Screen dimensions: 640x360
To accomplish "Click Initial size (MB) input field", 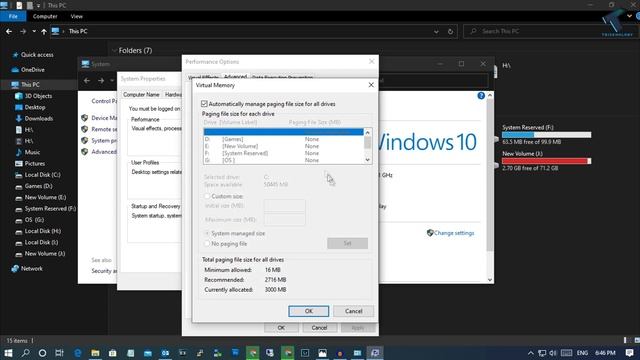I will [284, 206].
